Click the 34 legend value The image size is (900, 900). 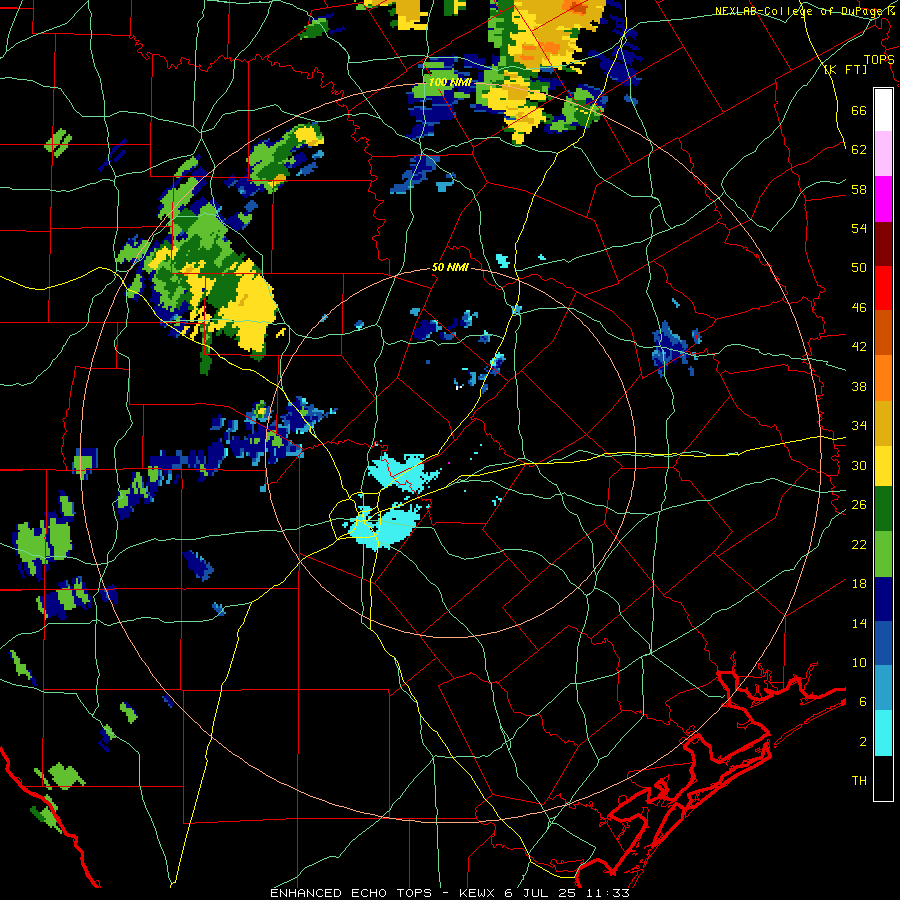point(859,426)
